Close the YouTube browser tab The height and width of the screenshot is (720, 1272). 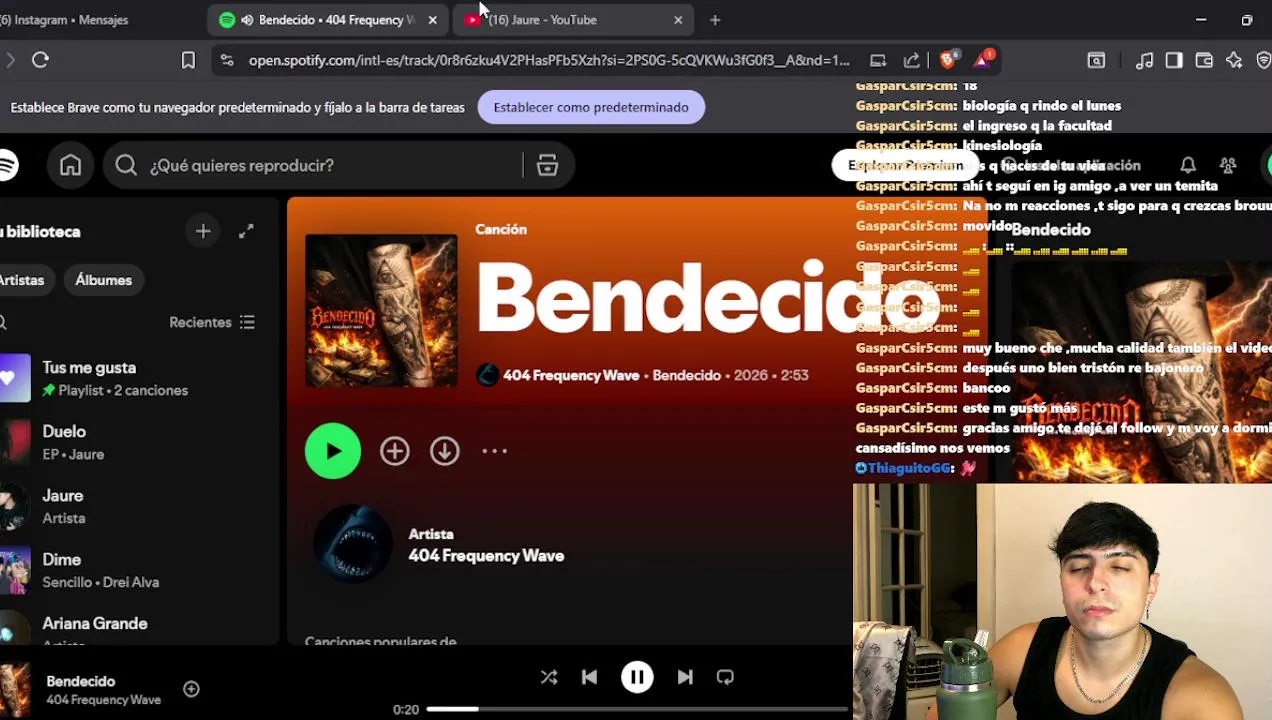(x=678, y=20)
